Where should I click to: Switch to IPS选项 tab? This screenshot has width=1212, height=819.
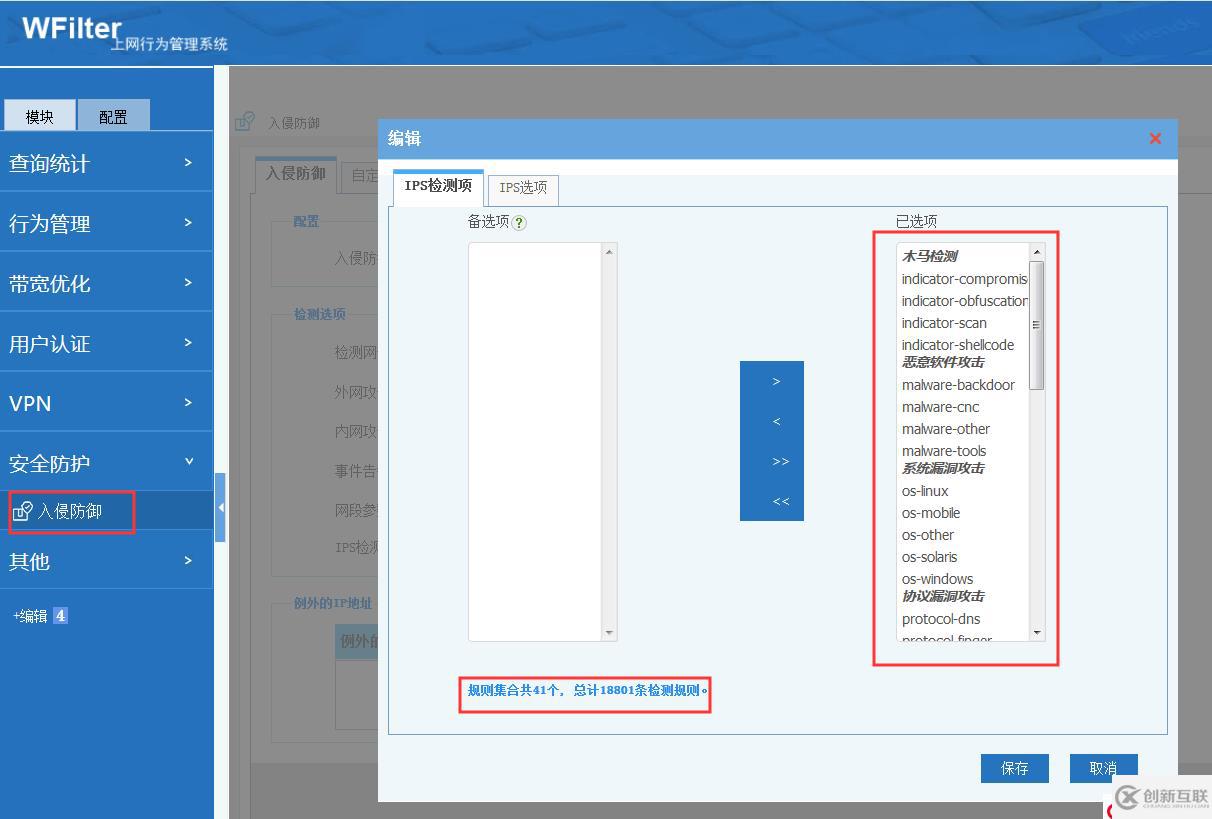523,189
